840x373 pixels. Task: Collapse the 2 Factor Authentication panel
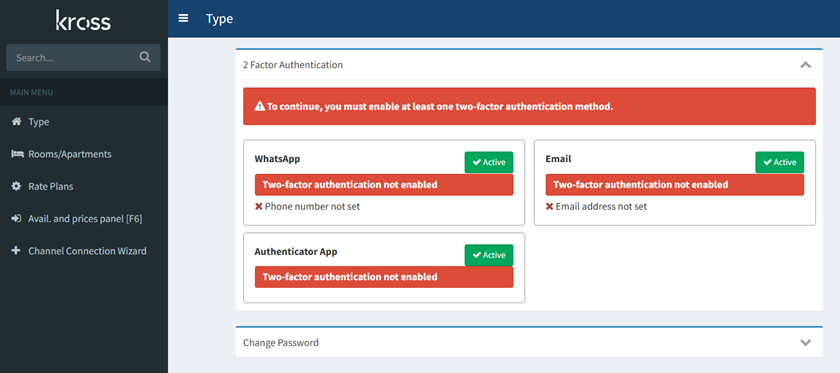[x=805, y=65]
